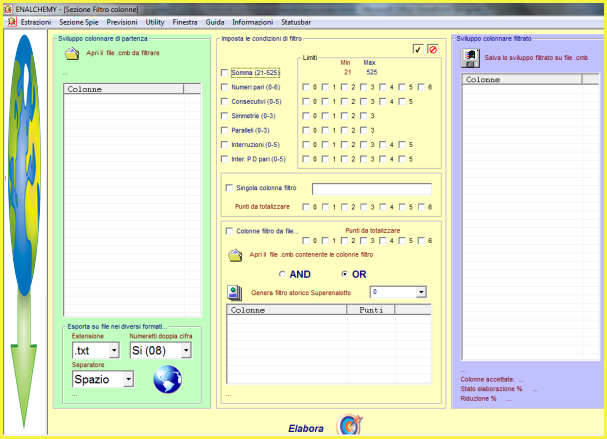Click the Elabora target icon
607x439 pixels.
click(350, 425)
